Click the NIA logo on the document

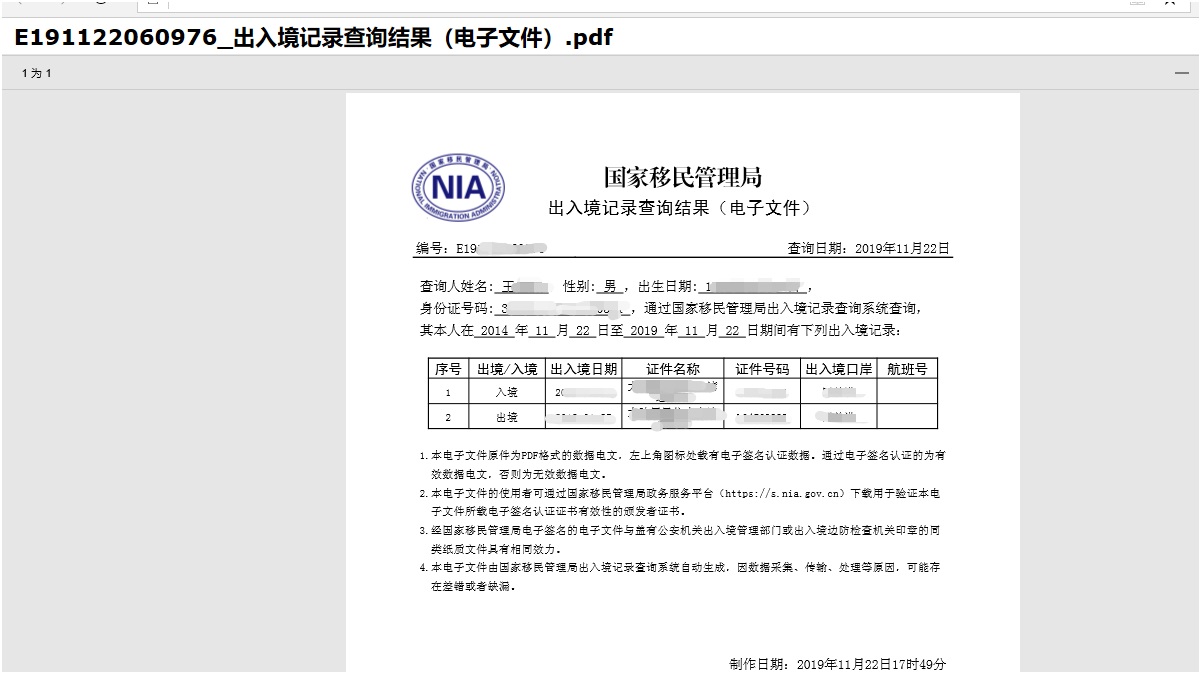pyautogui.click(x=457, y=188)
